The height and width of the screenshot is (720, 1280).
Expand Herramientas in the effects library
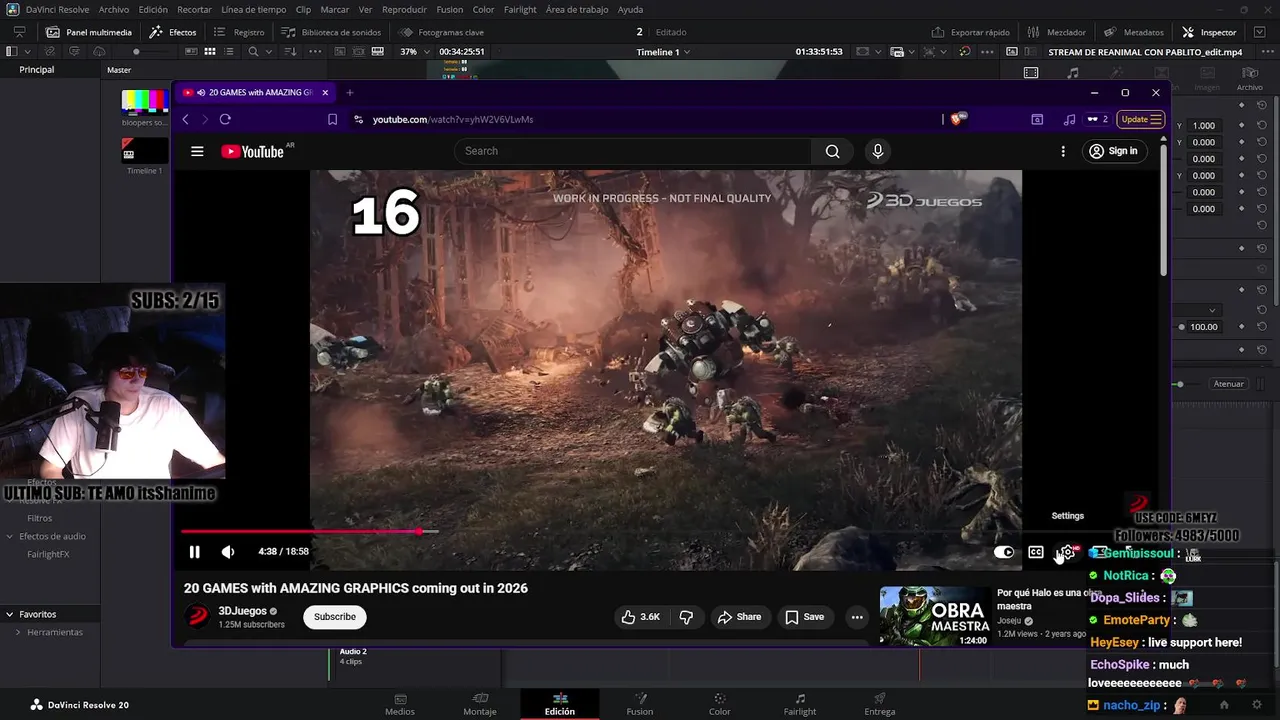18,632
